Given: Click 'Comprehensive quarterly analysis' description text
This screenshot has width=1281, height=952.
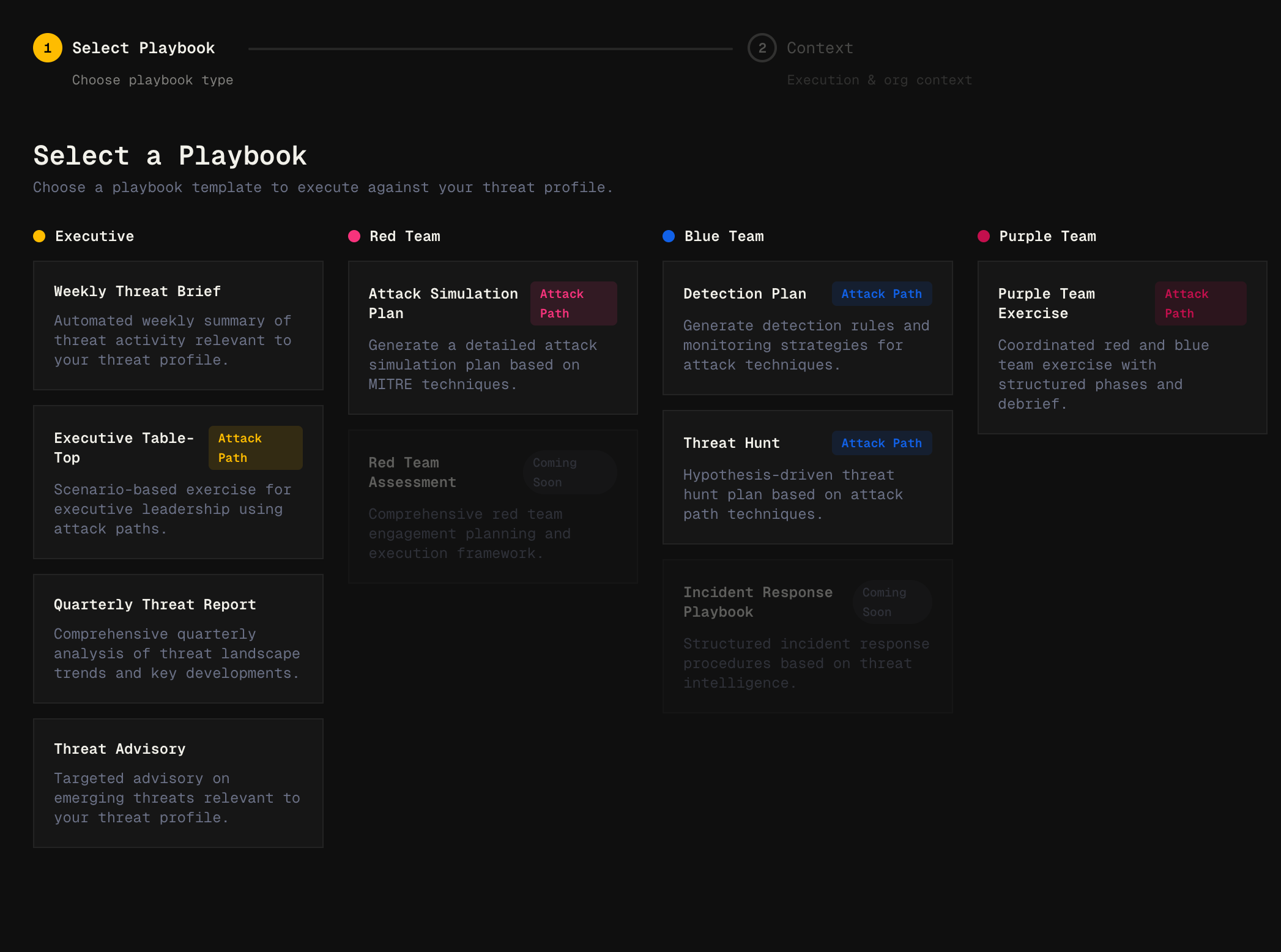Looking at the screenshot, I should (x=177, y=653).
